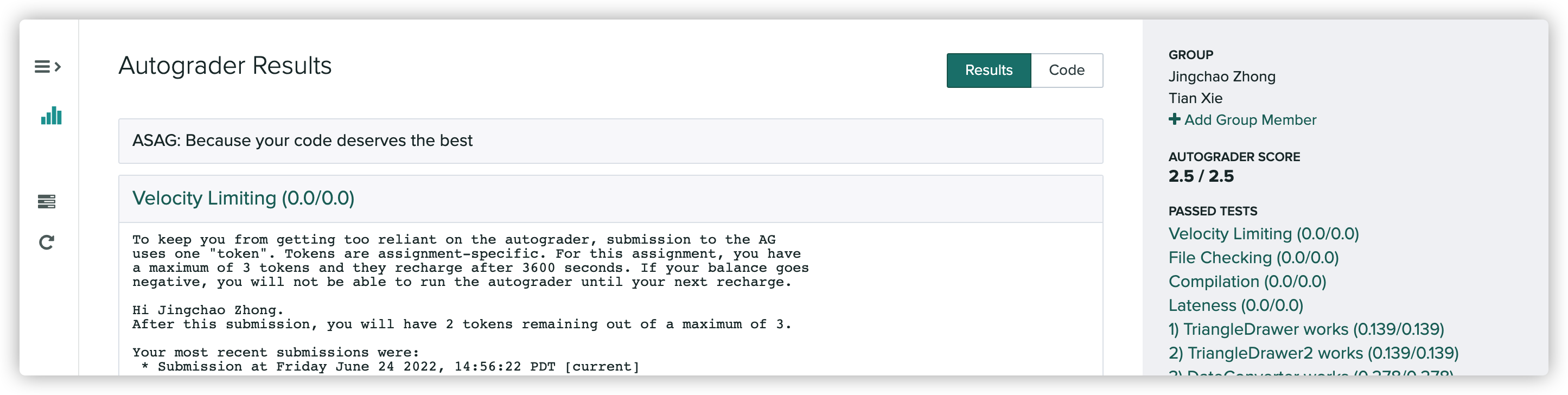Screen dimensions: 1568x395
Task: Jump to Compilation test result
Action: pos(1247,281)
